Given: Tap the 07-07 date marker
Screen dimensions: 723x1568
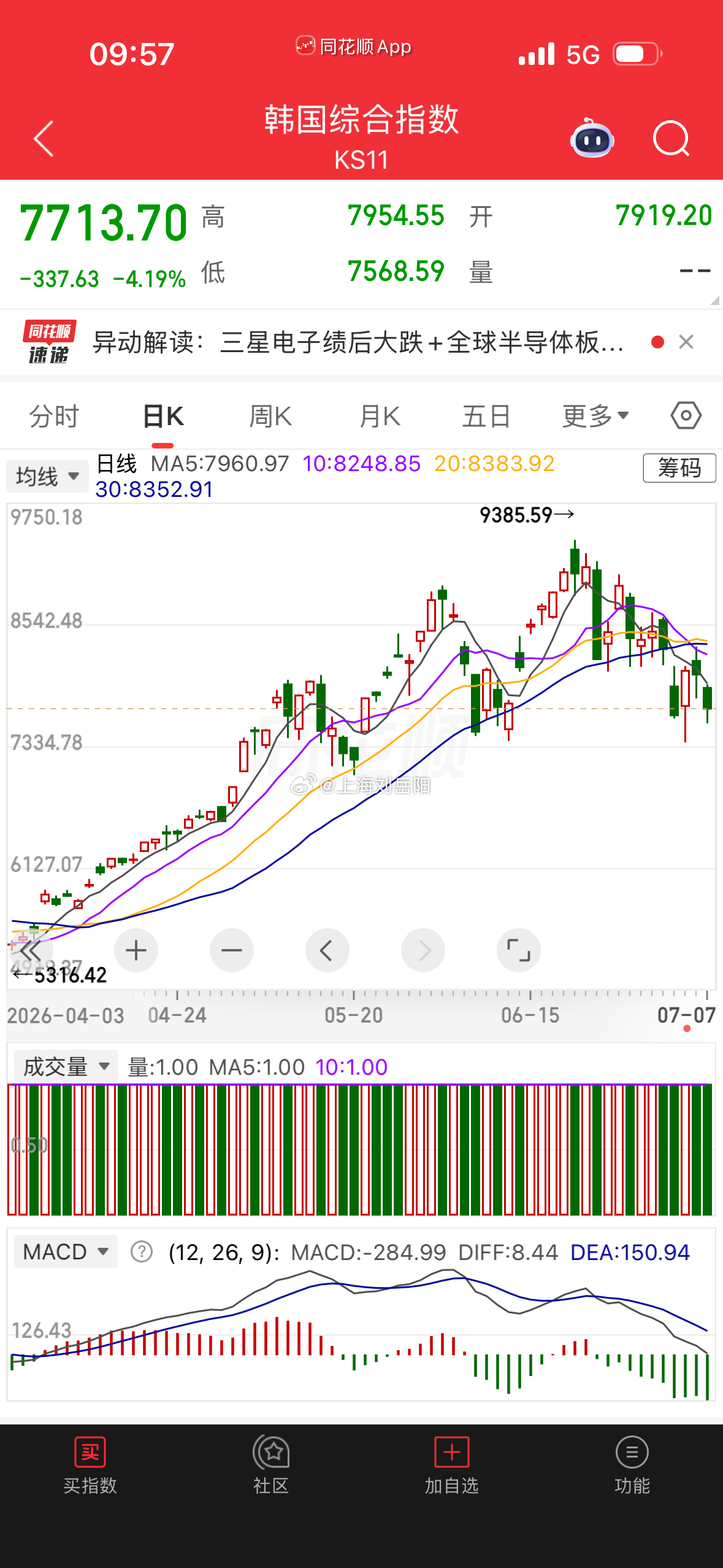Looking at the screenshot, I should point(686,1015).
